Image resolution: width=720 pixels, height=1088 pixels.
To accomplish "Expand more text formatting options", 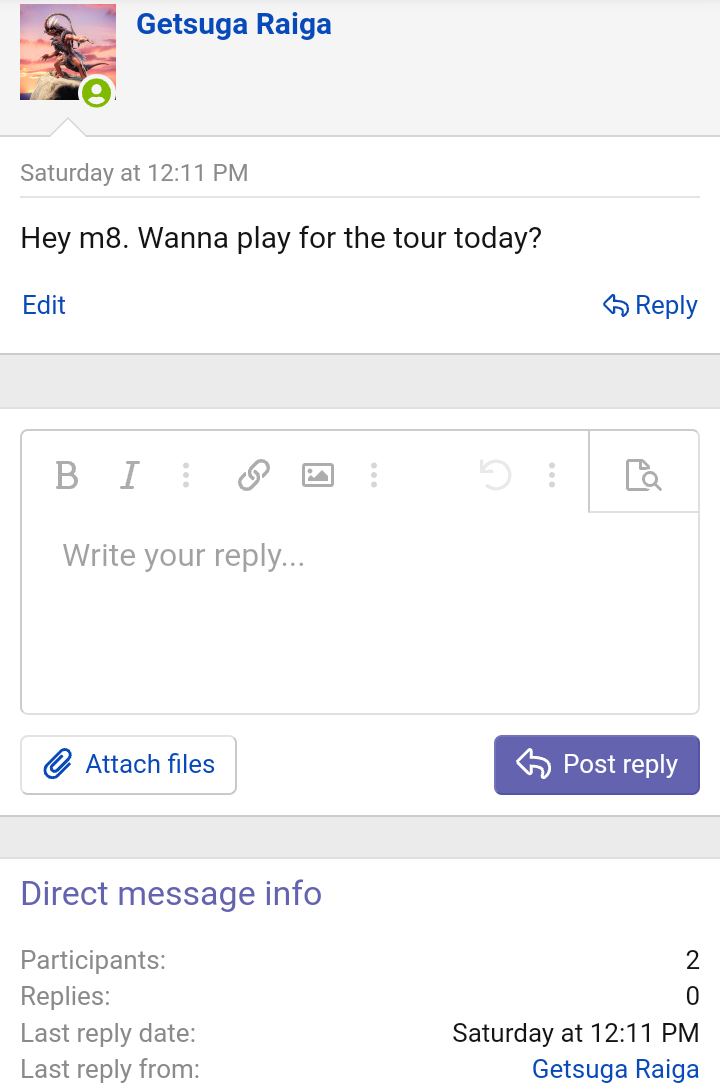I will (x=185, y=475).
